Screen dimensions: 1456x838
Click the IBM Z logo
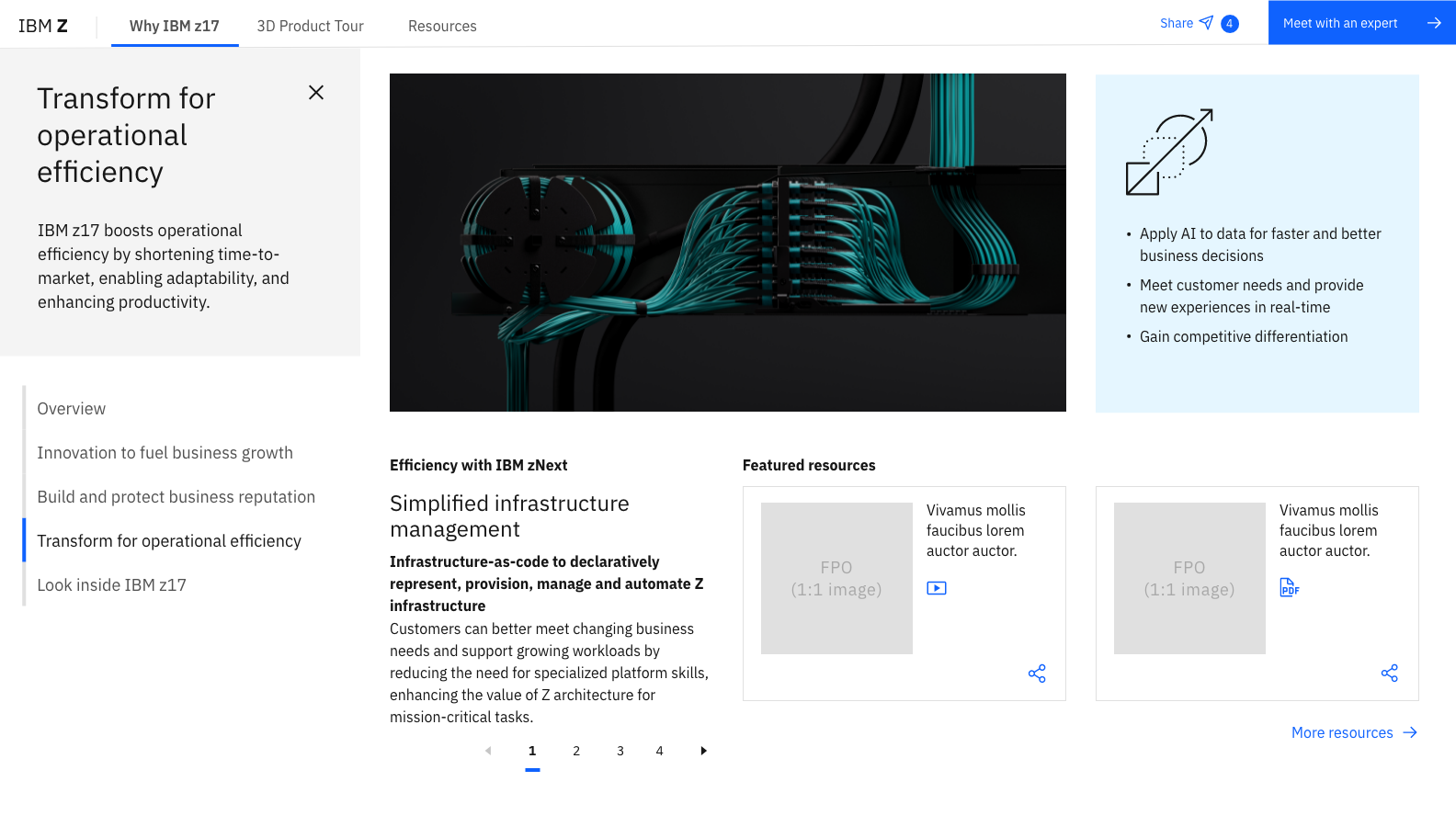point(43,26)
